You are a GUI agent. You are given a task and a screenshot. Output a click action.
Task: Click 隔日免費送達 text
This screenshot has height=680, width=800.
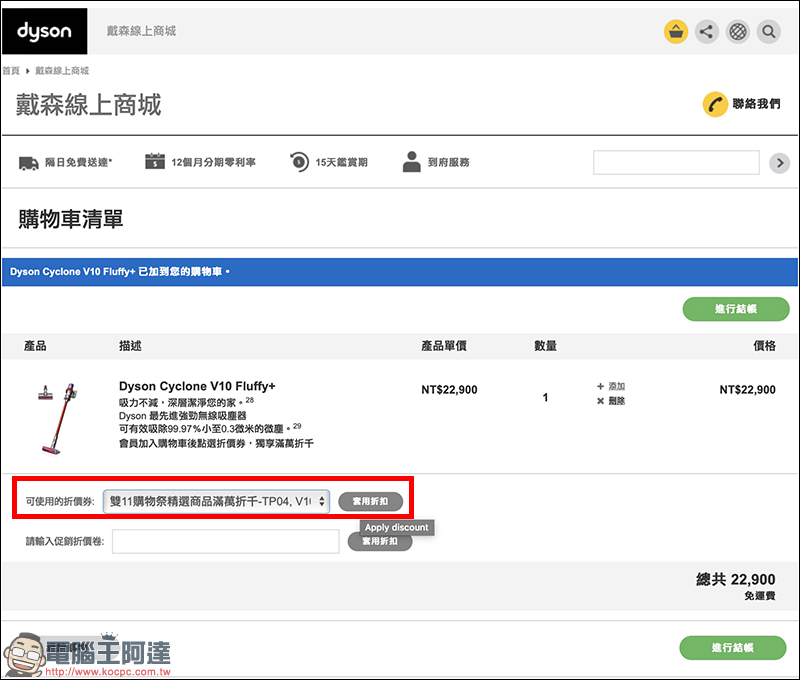tap(79, 162)
